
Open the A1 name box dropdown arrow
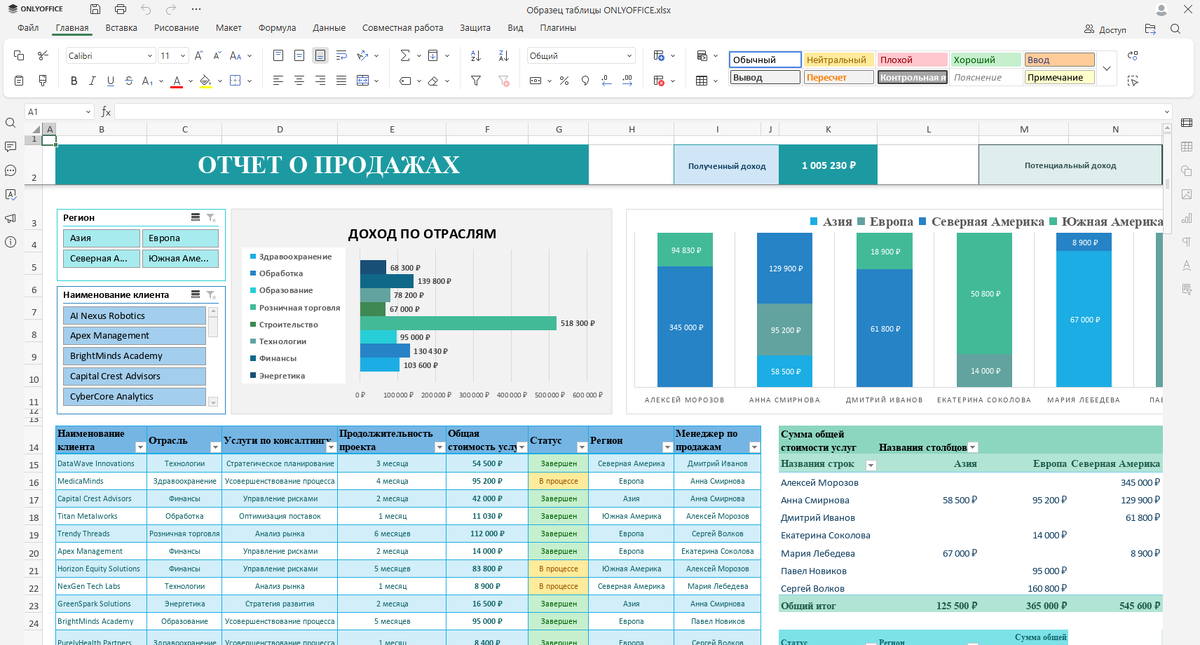pos(87,112)
